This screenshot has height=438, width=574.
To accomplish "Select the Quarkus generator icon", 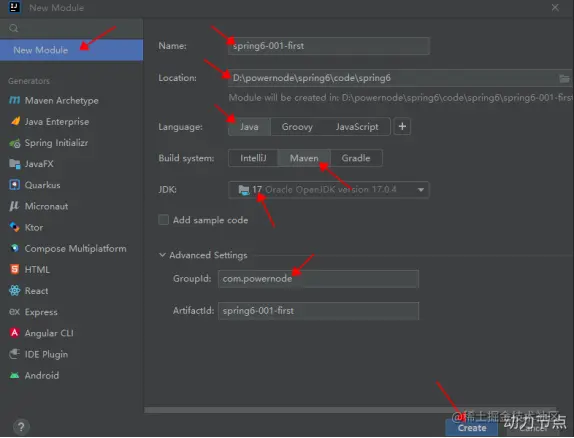I will [x=14, y=185].
